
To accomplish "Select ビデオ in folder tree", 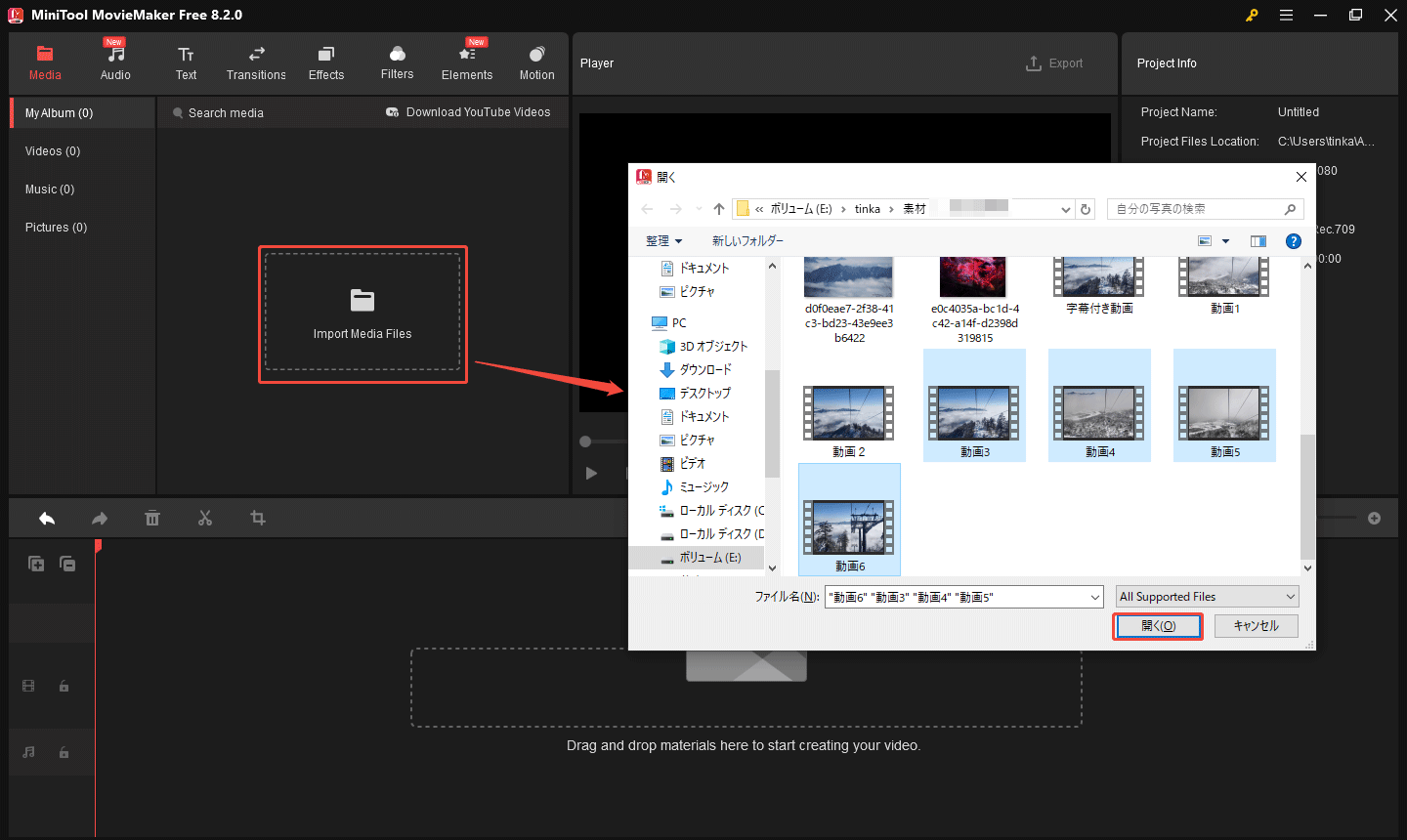I will click(x=682, y=464).
